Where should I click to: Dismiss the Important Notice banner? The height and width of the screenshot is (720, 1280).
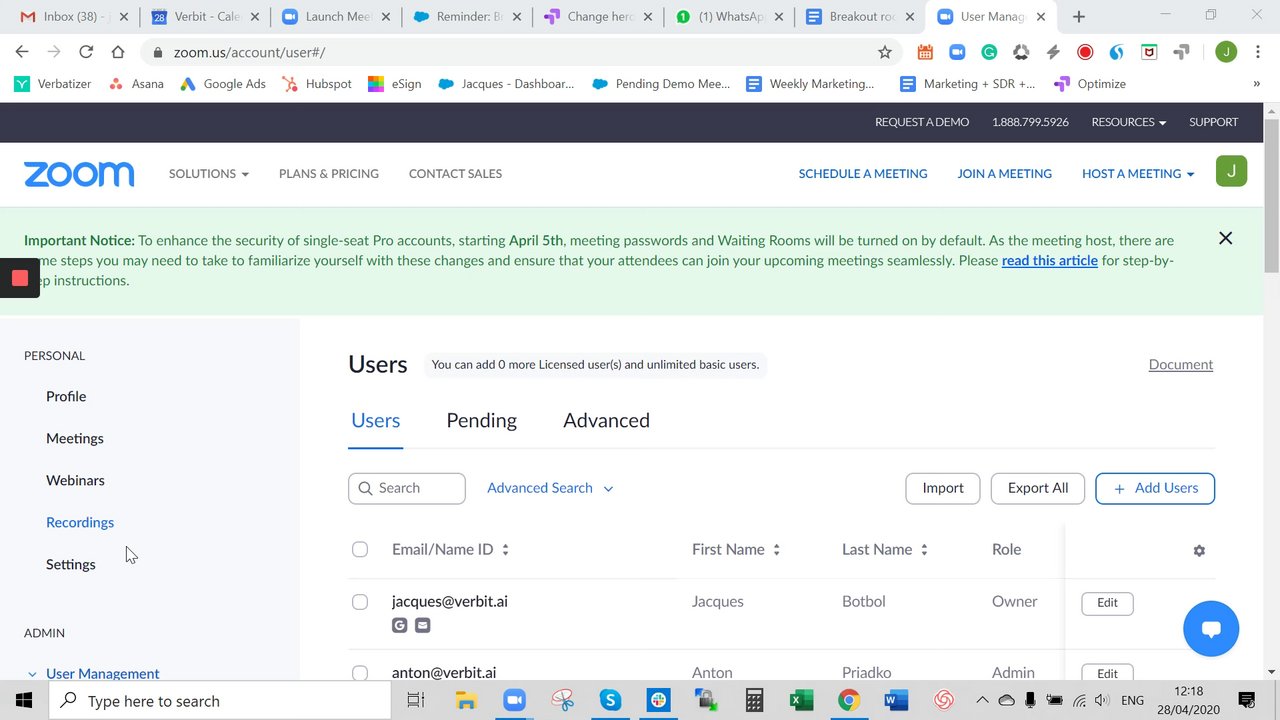point(1225,238)
